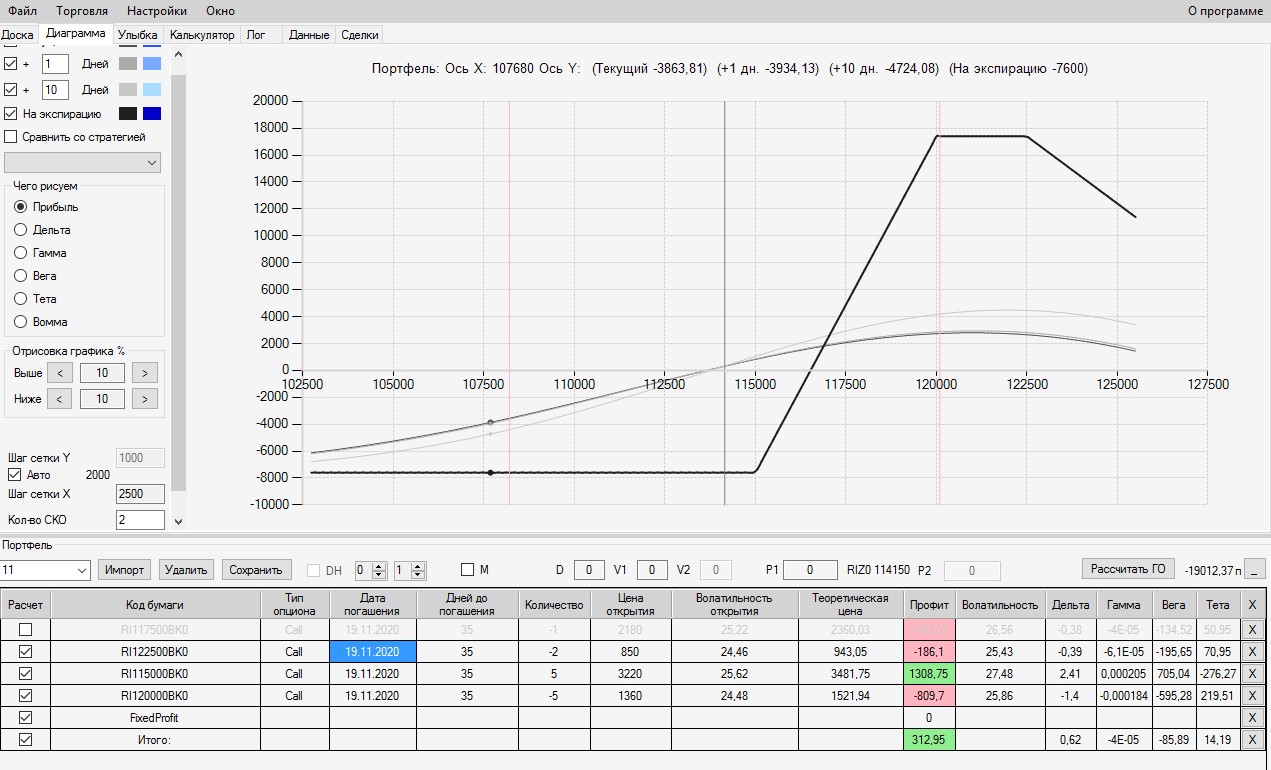Toggle the Авто grid step checkbox

pos(14,475)
